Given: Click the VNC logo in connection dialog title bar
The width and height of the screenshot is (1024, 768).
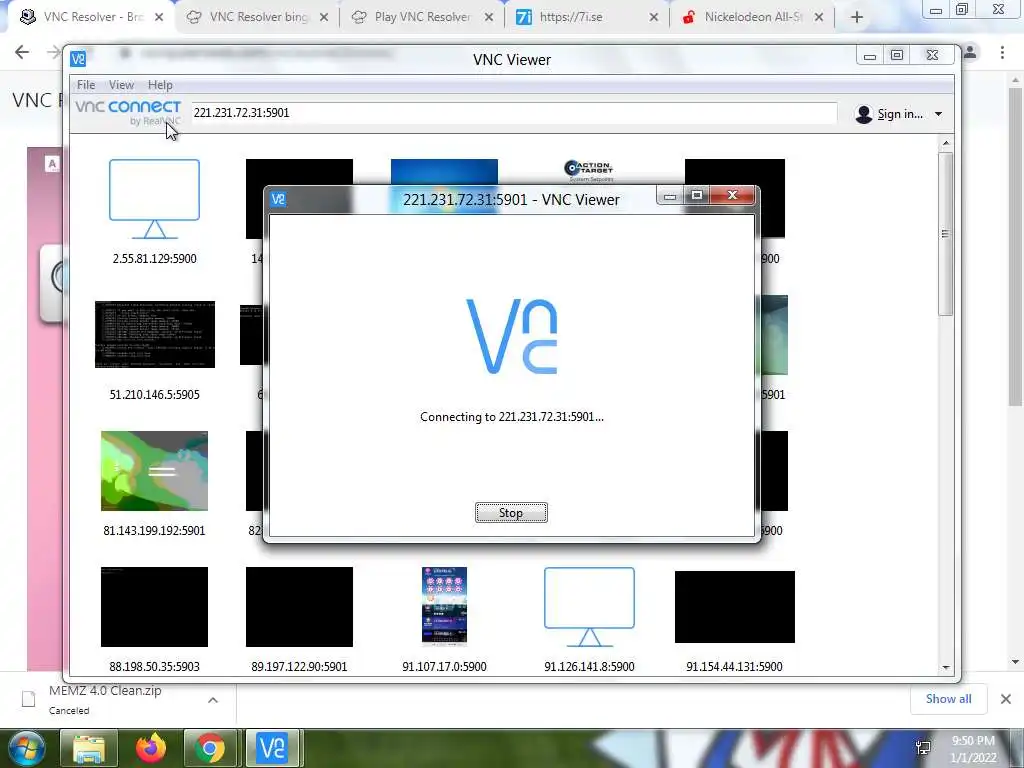Looking at the screenshot, I should [x=278, y=199].
